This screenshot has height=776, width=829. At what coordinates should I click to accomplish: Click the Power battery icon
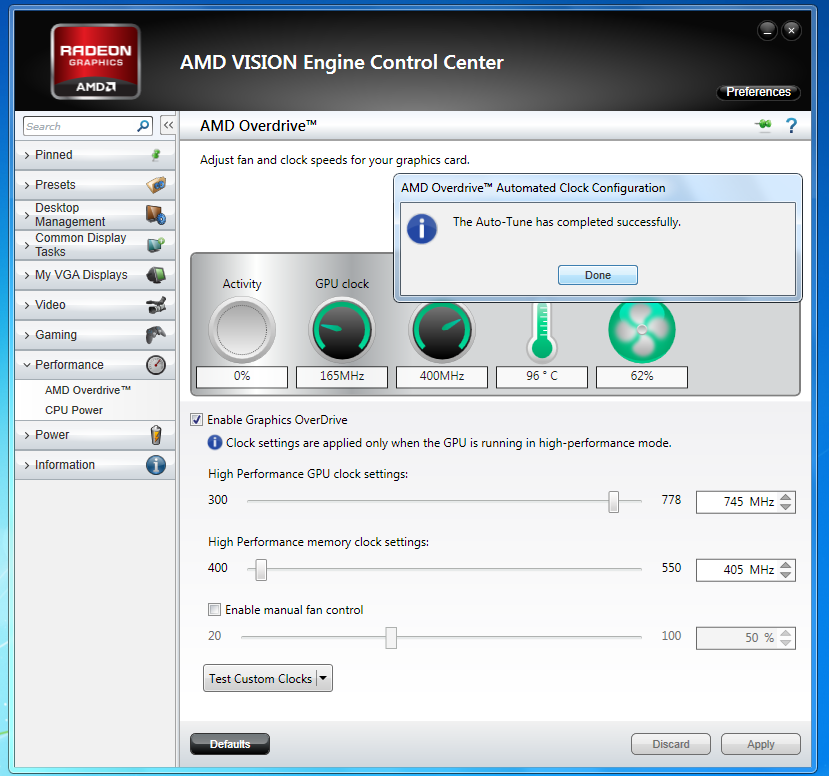click(156, 435)
